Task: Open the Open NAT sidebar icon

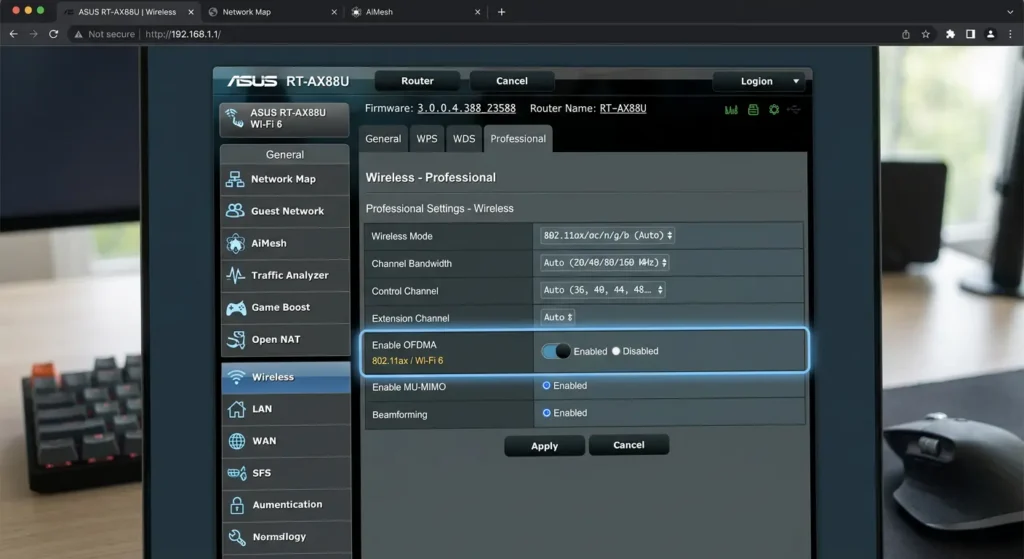Action: coord(236,340)
